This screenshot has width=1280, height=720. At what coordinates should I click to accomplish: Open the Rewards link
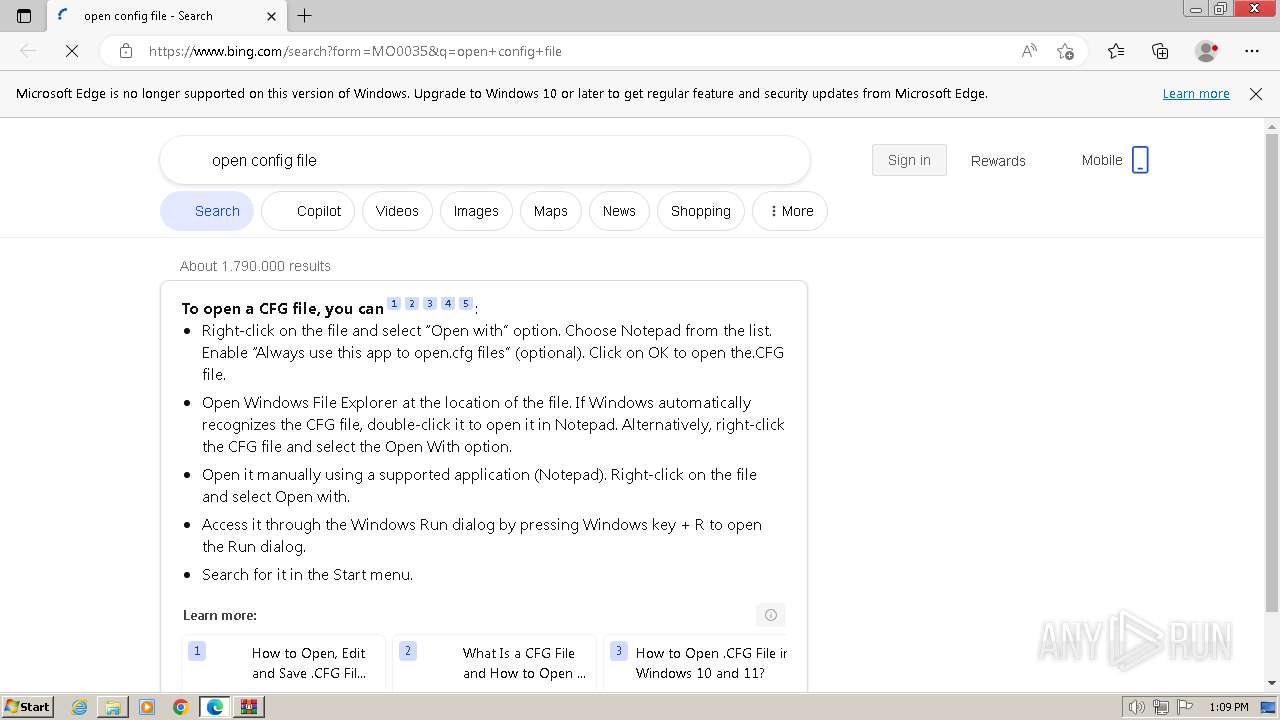coord(998,160)
